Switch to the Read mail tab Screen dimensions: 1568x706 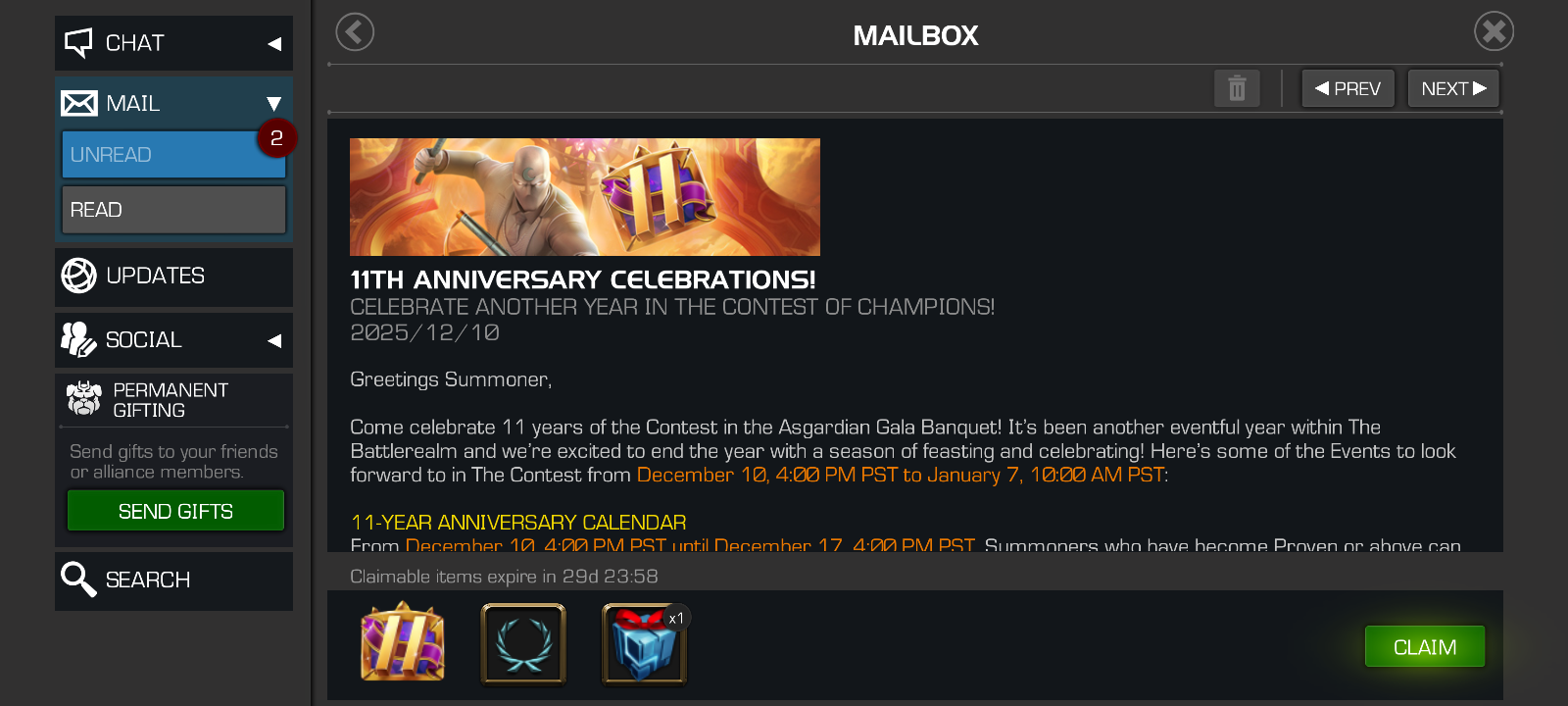coord(173,210)
